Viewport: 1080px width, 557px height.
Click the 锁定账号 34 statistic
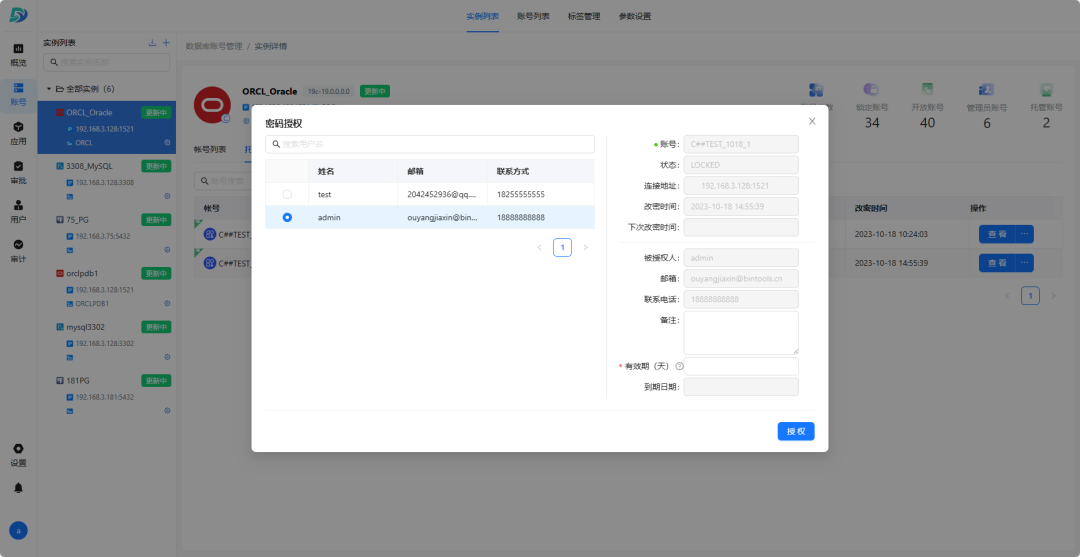(x=872, y=107)
